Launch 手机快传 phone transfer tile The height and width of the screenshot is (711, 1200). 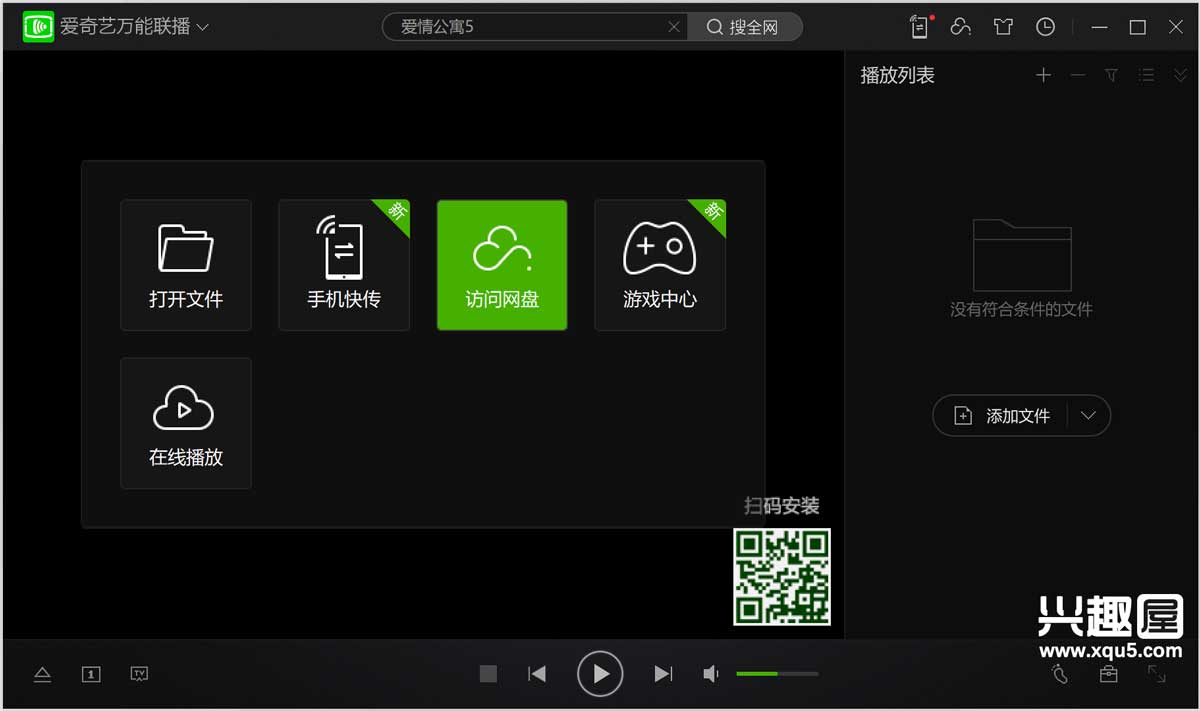[344, 265]
